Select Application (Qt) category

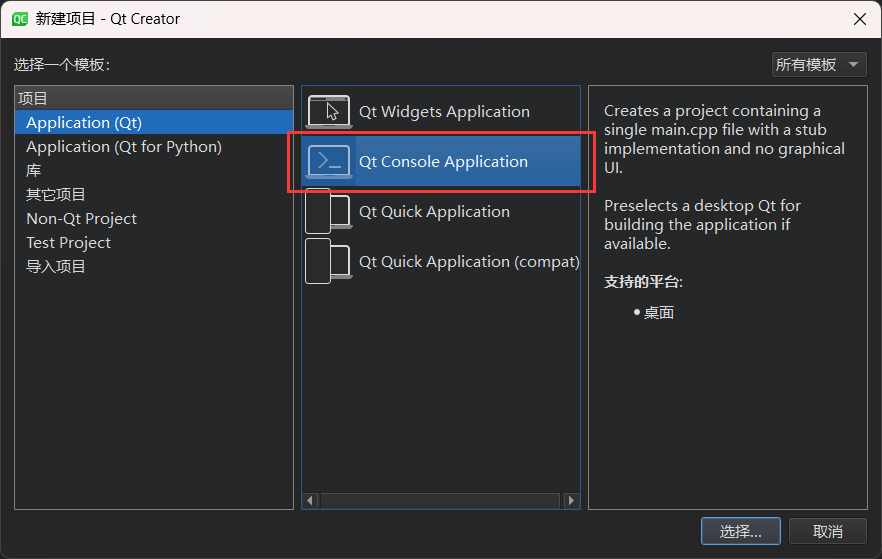coord(84,123)
